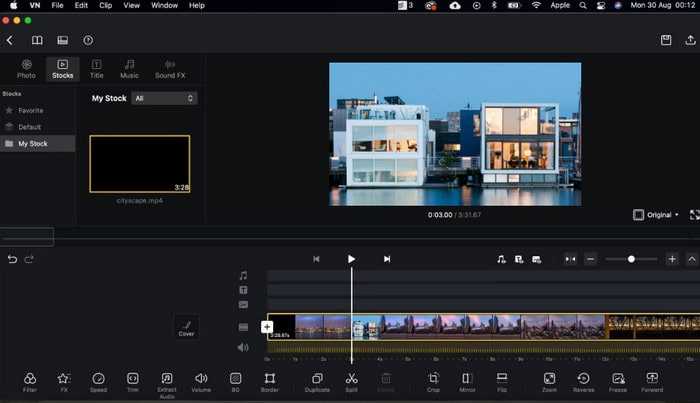Click the add text track icon
This screenshot has width=700, height=403.
tap(519, 259)
